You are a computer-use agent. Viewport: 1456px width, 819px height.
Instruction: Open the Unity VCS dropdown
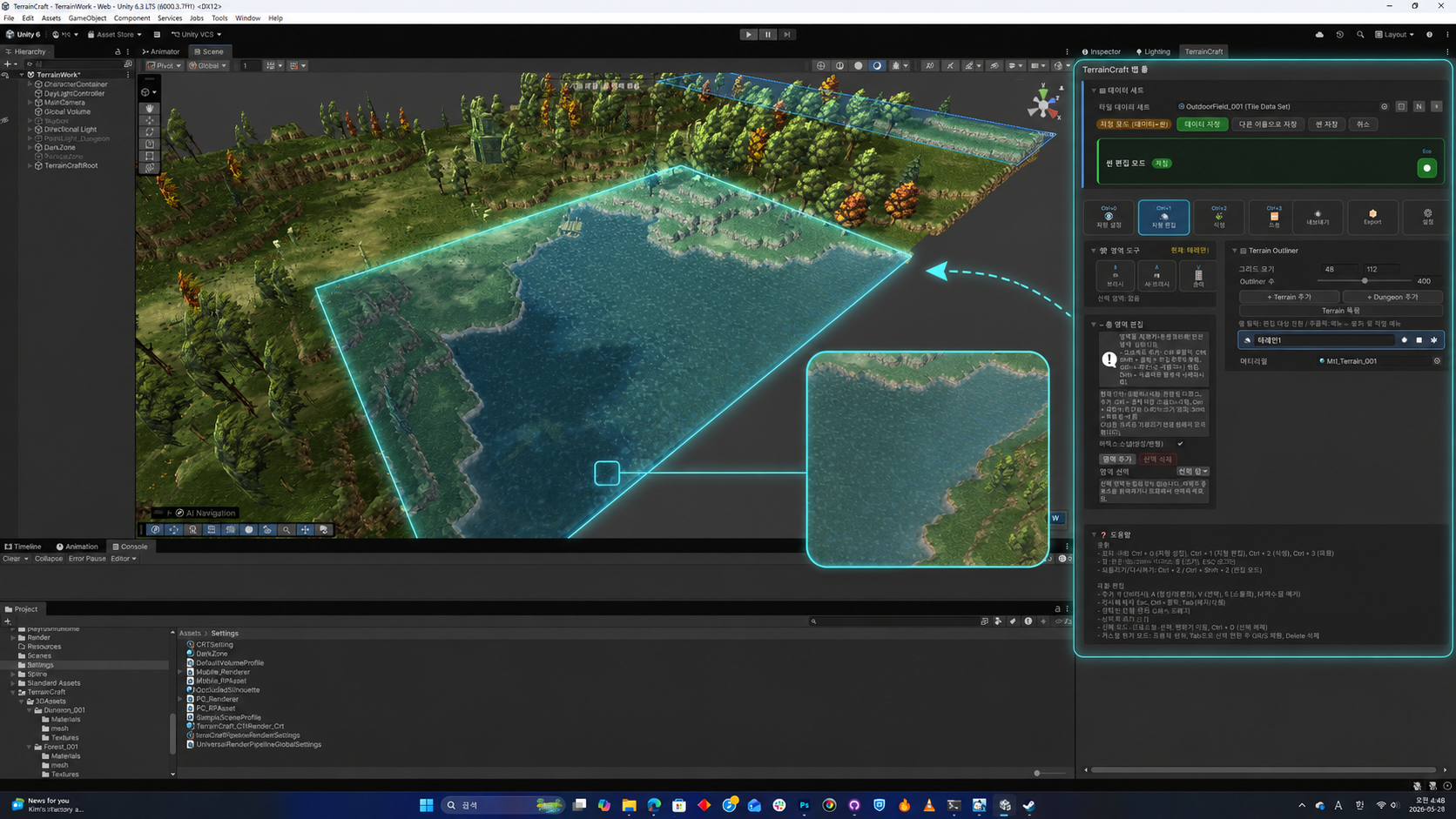(x=196, y=35)
